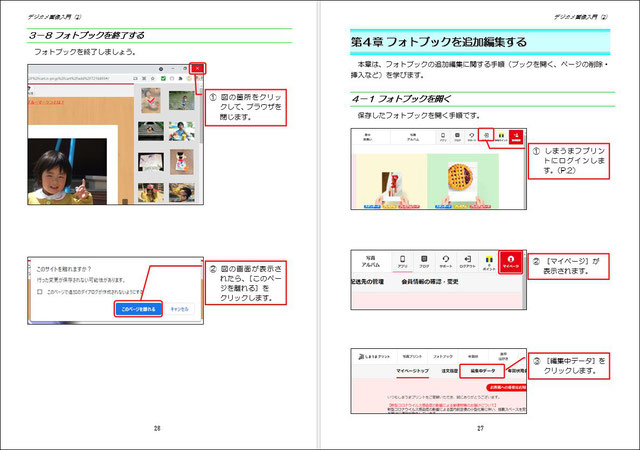
Task: Open 会員情報の確認・変更 menu item
Action: (430, 281)
